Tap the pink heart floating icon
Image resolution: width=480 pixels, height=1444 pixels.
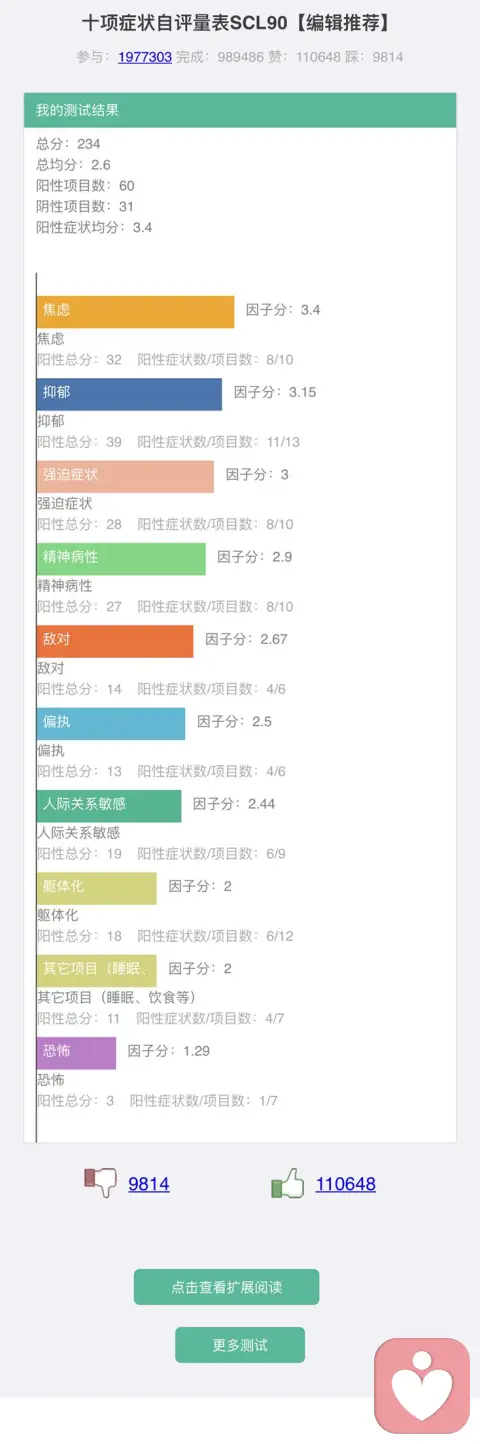[422, 1385]
